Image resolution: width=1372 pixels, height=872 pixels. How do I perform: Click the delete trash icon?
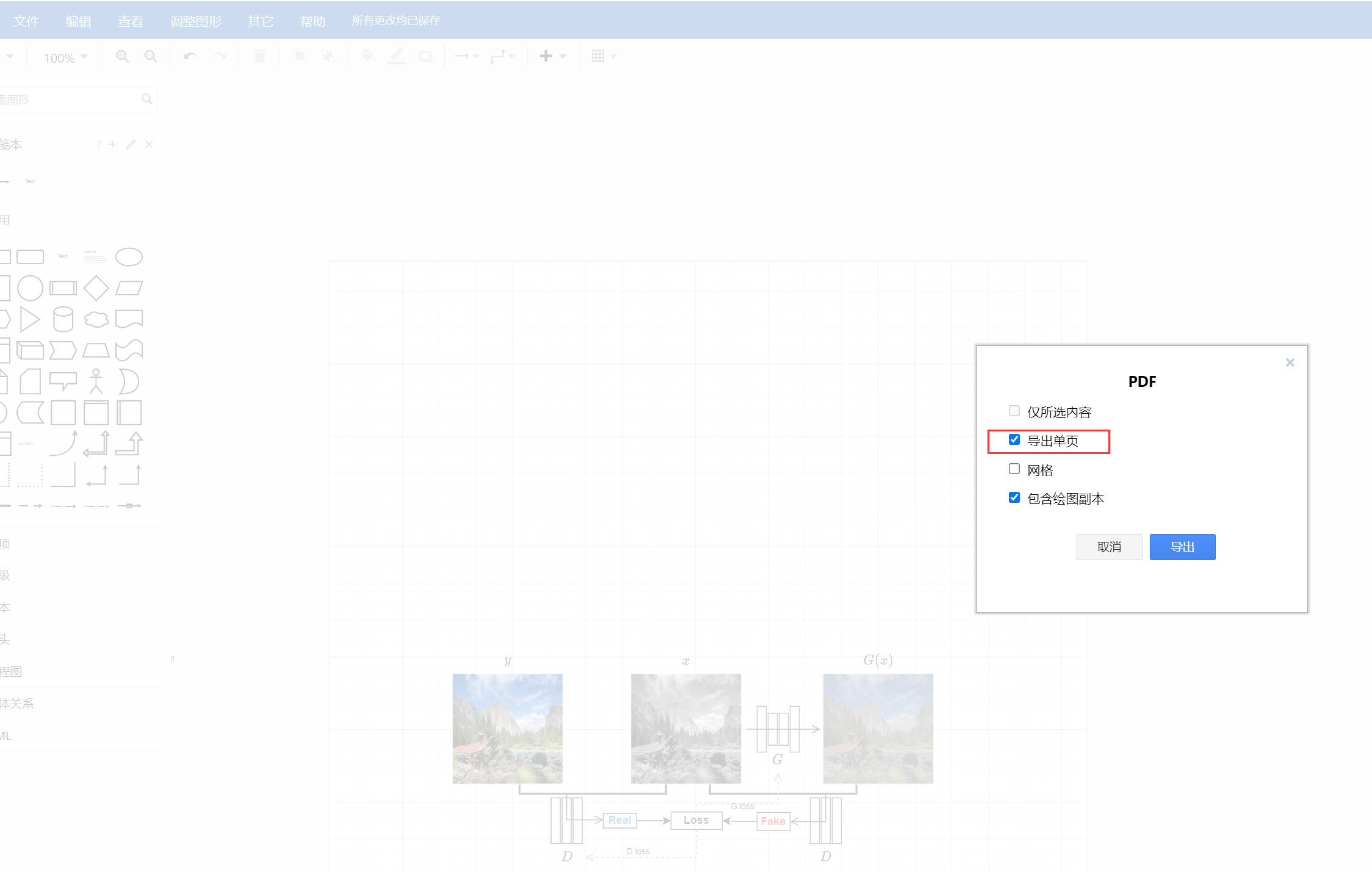click(x=259, y=56)
